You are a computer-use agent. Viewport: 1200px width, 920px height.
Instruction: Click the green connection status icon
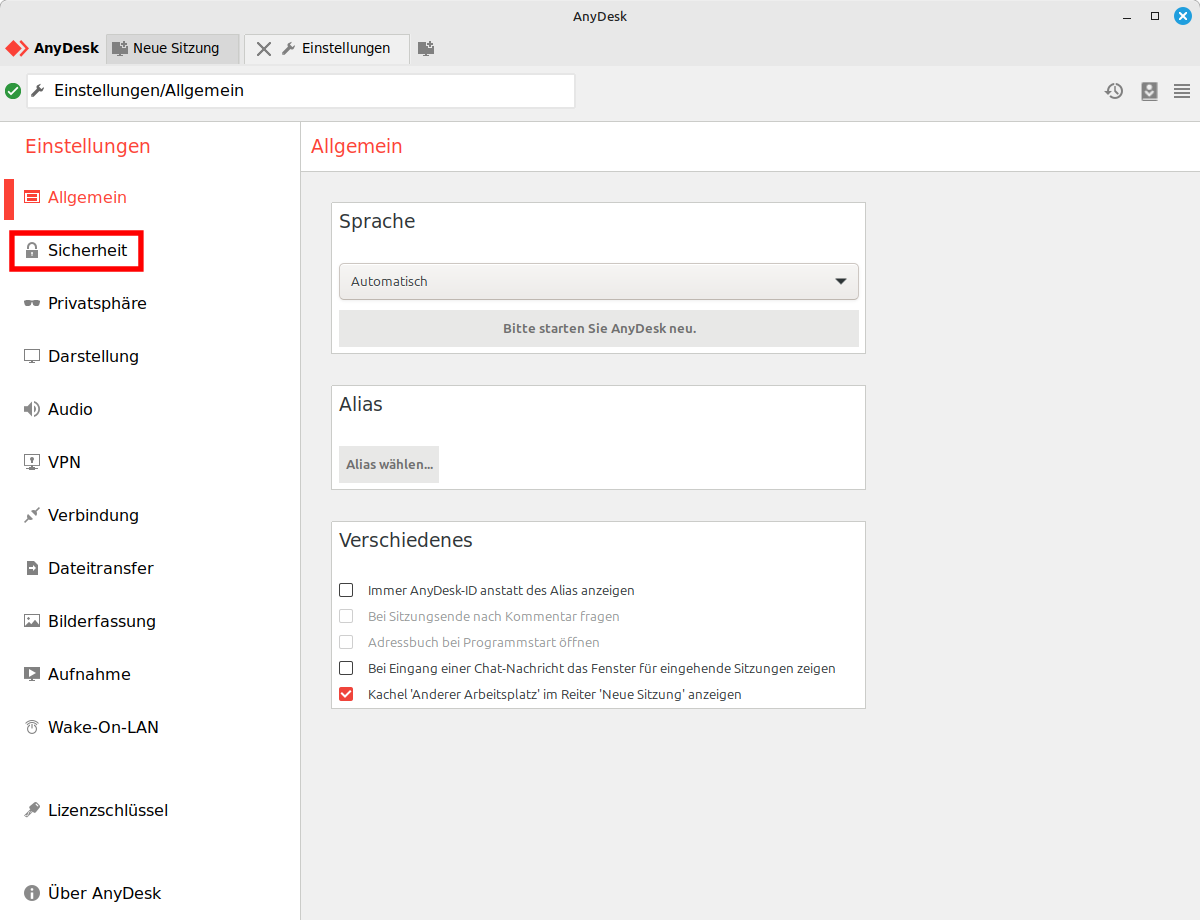13,91
